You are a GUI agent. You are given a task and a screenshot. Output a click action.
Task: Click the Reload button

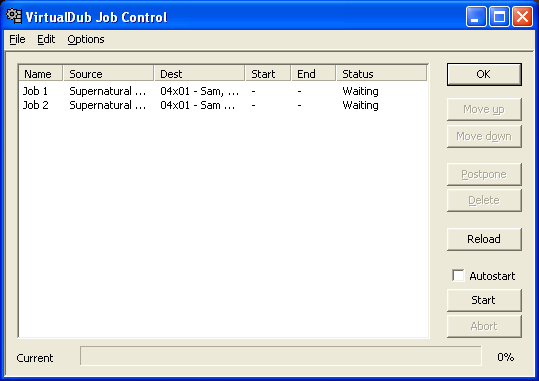click(484, 239)
